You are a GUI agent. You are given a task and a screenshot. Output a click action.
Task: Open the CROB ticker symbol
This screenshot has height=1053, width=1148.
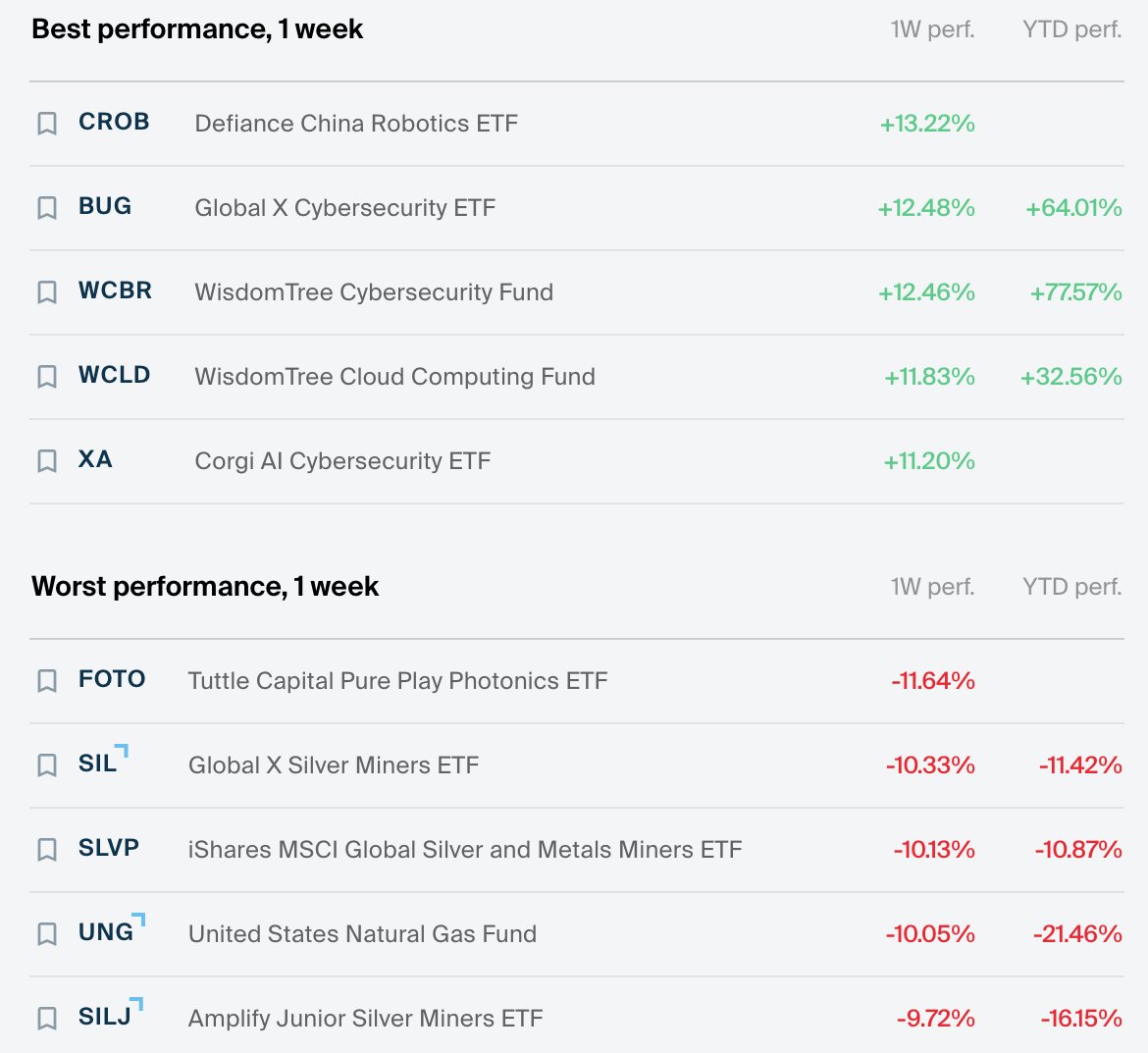[x=114, y=122]
